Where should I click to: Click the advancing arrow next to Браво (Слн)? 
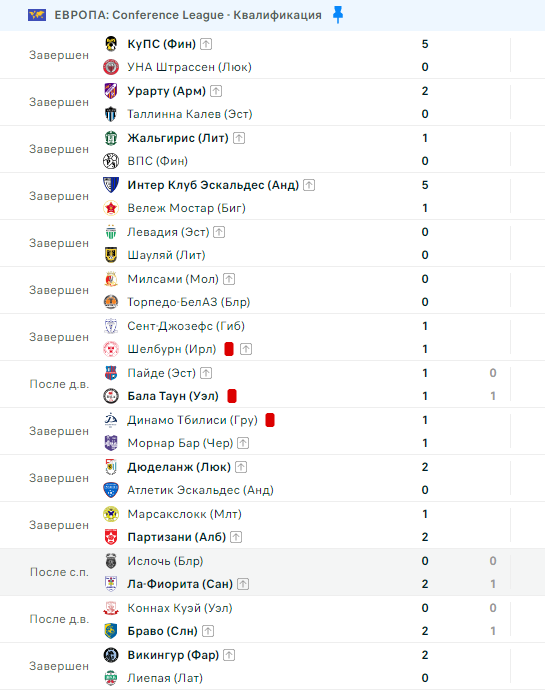[x=208, y=631]
